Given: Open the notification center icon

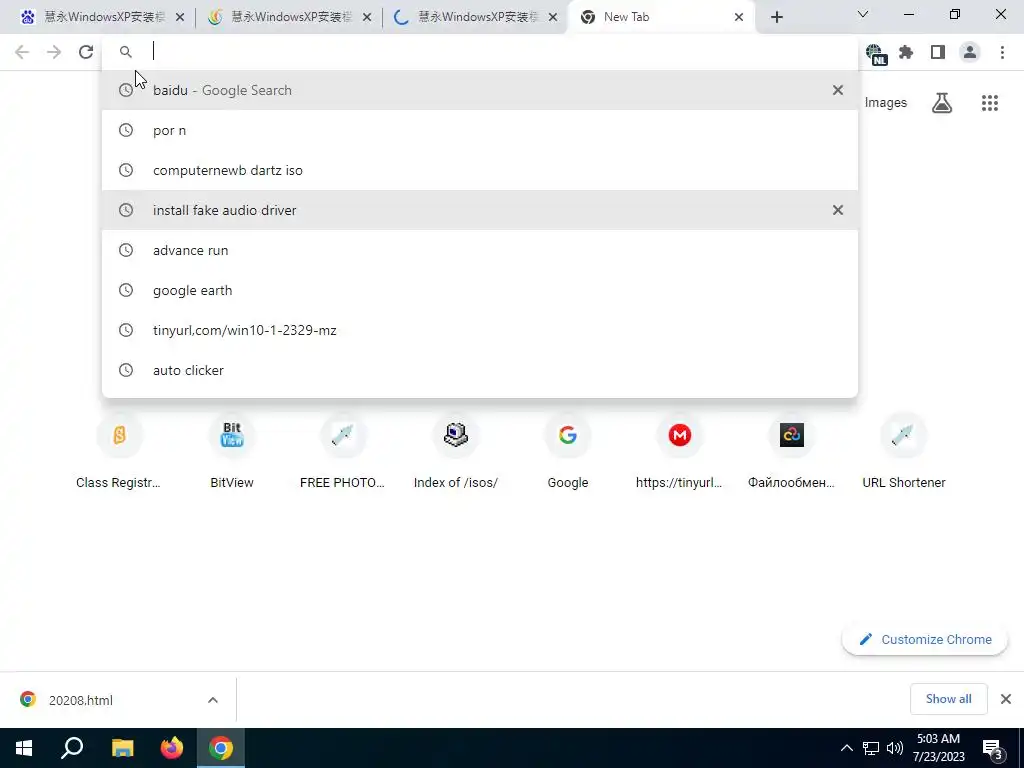Looking at the screenshot, I should click(x=993, y=750).
